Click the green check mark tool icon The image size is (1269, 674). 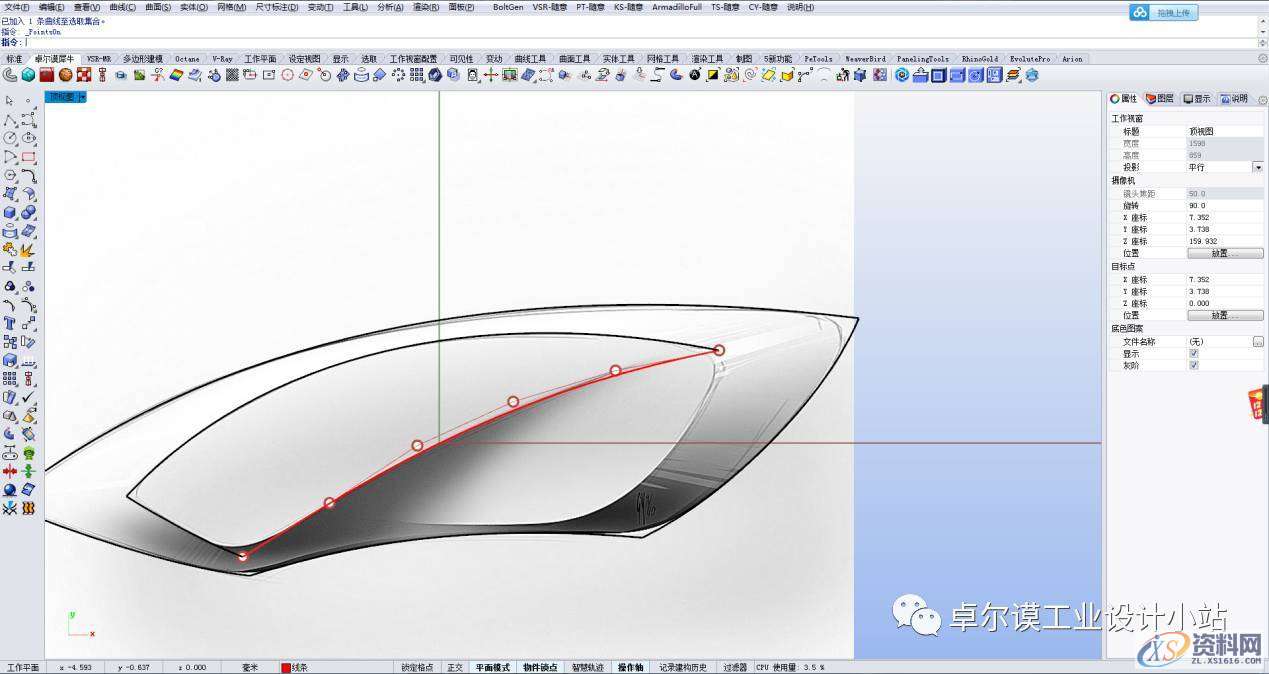[x=29, y=397]
